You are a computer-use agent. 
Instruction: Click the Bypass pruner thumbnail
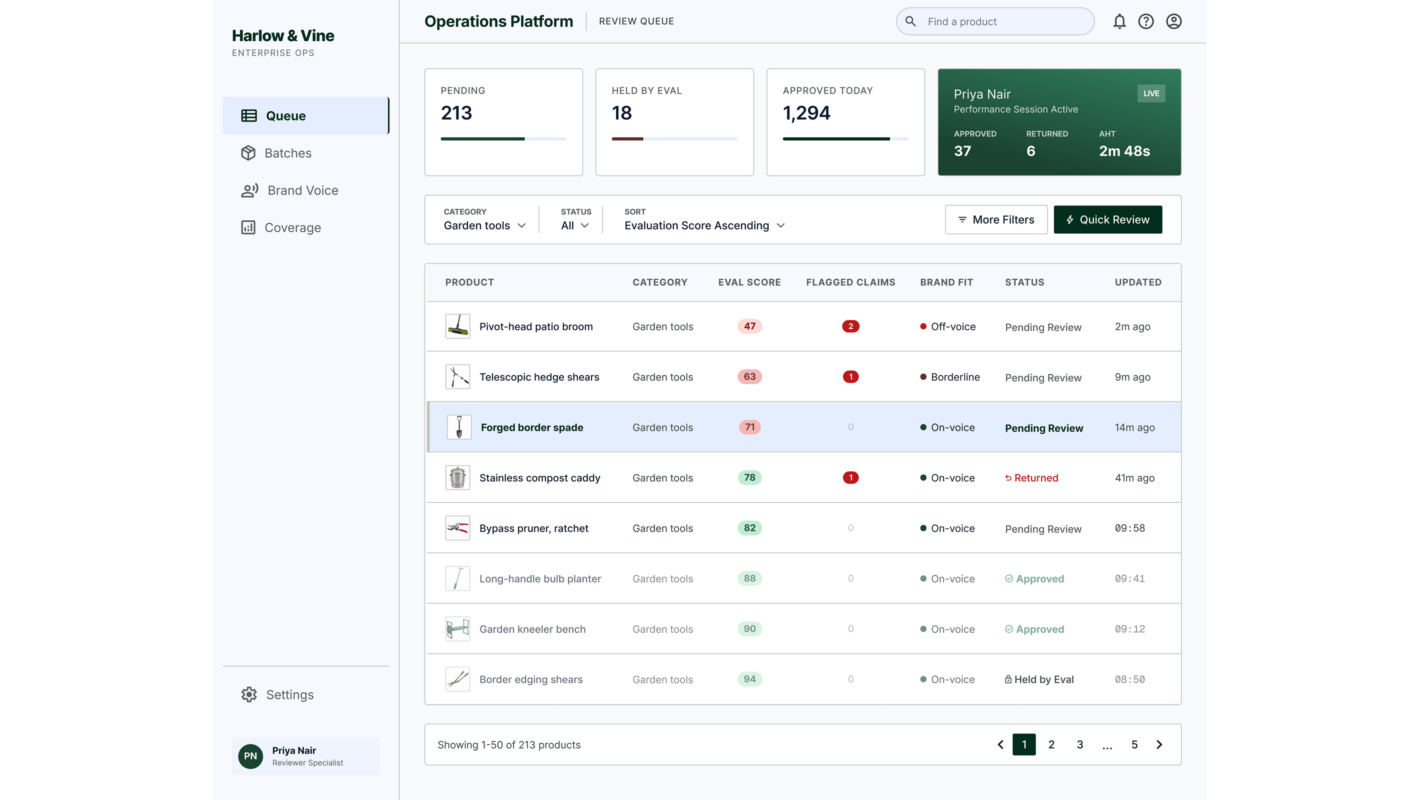(x=458, y=528)
